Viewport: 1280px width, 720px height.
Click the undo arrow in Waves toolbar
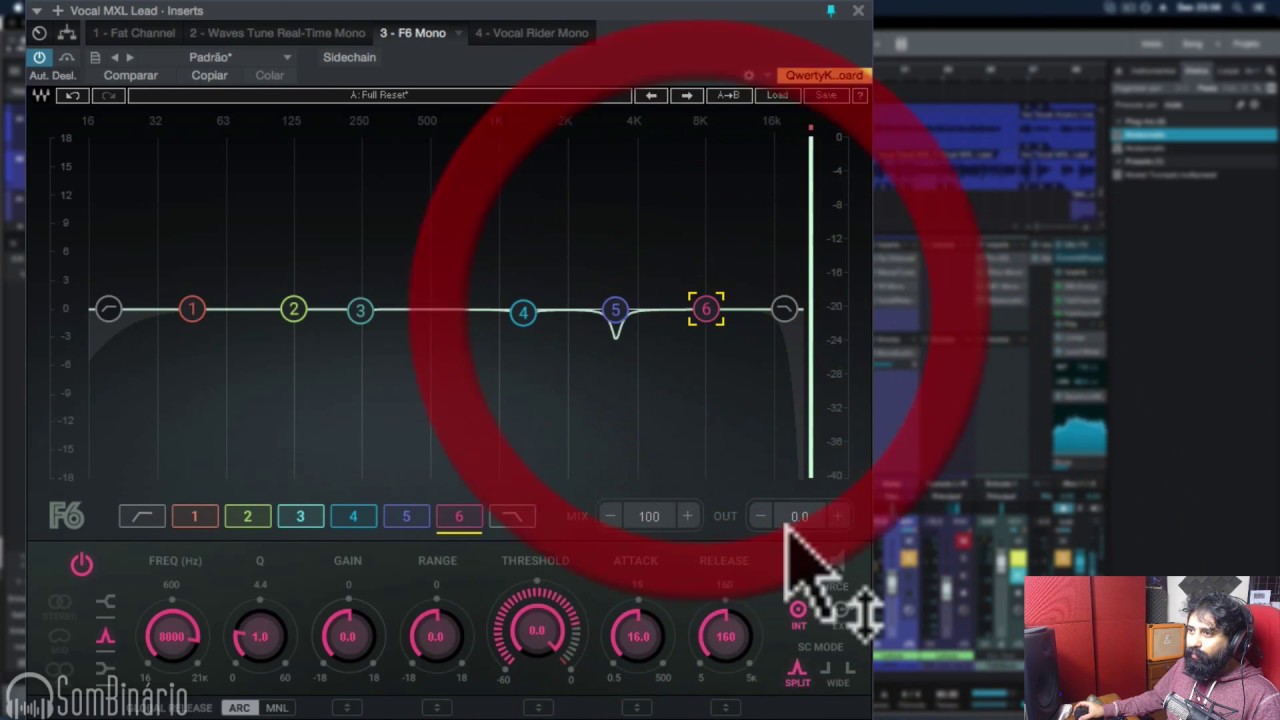(x=72, y=95)
